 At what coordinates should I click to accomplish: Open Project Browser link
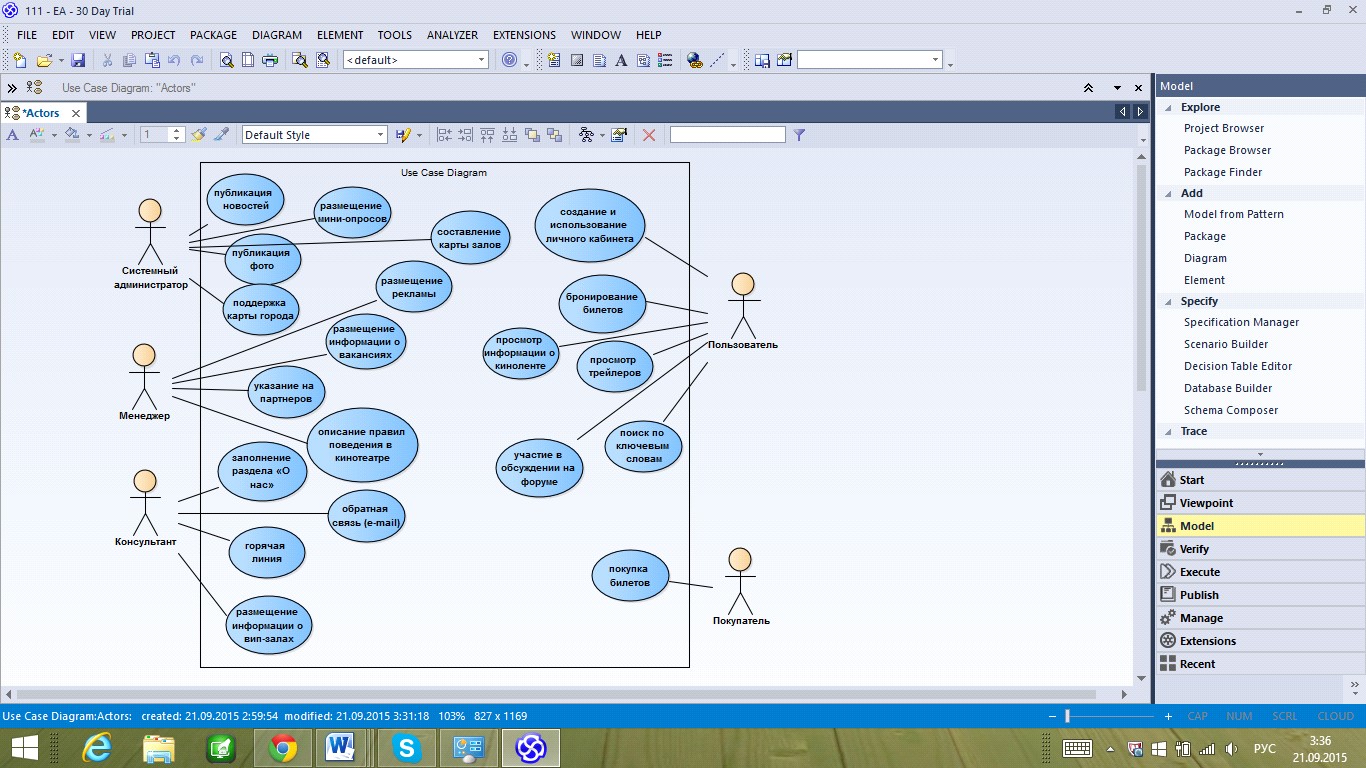[x=1224, y=128]
